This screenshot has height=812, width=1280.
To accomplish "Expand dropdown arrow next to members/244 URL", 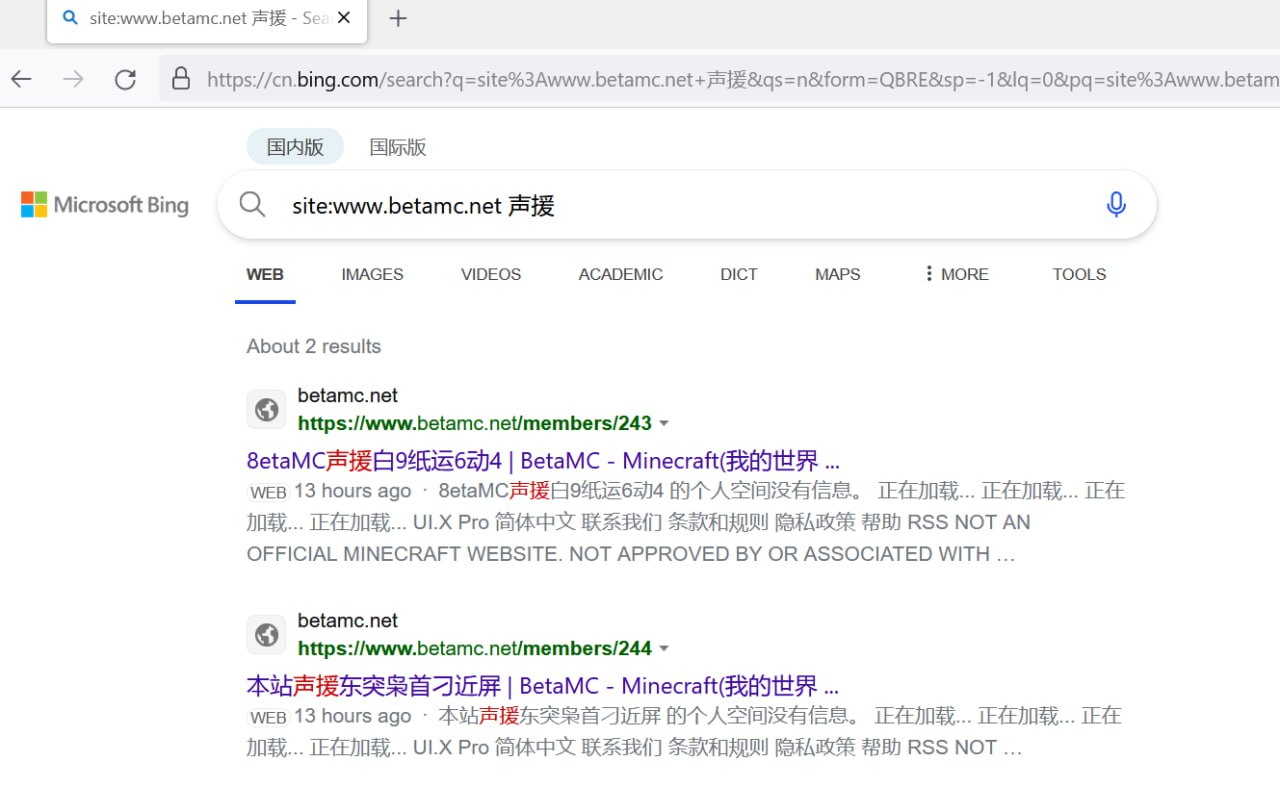I will 664,649.
